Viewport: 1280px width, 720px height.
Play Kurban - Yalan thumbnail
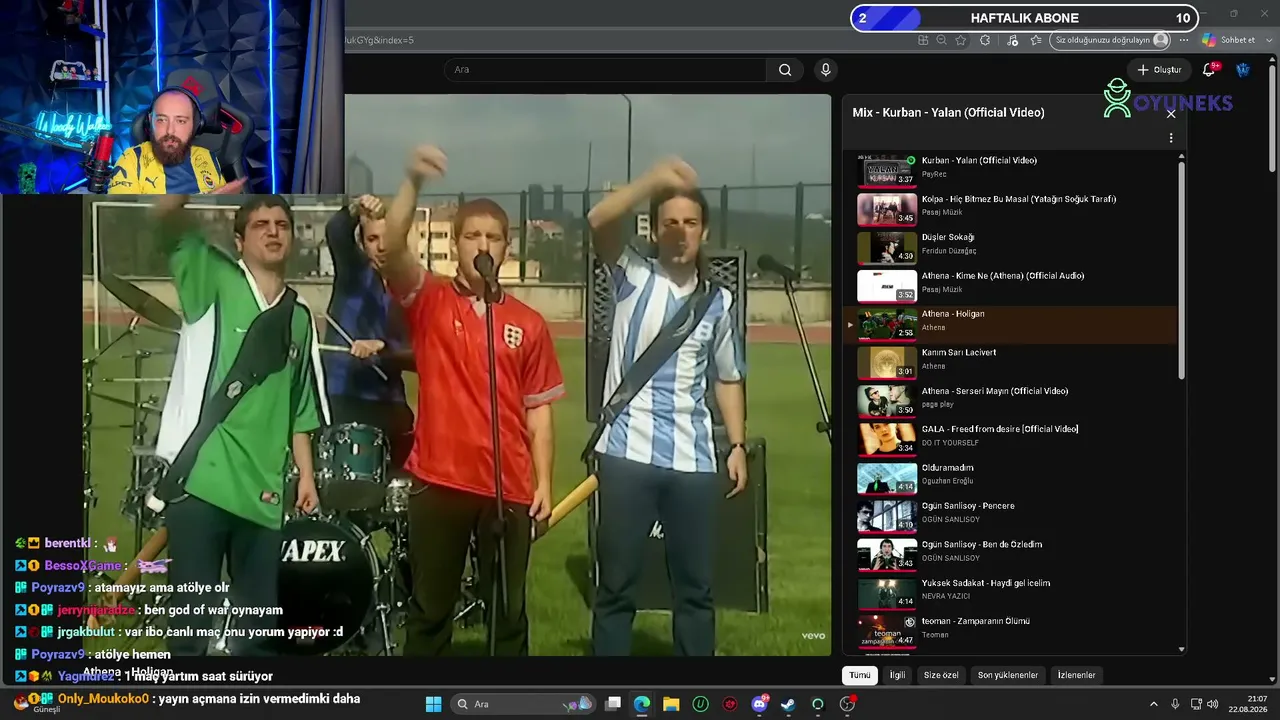click(x=887, y=171)
